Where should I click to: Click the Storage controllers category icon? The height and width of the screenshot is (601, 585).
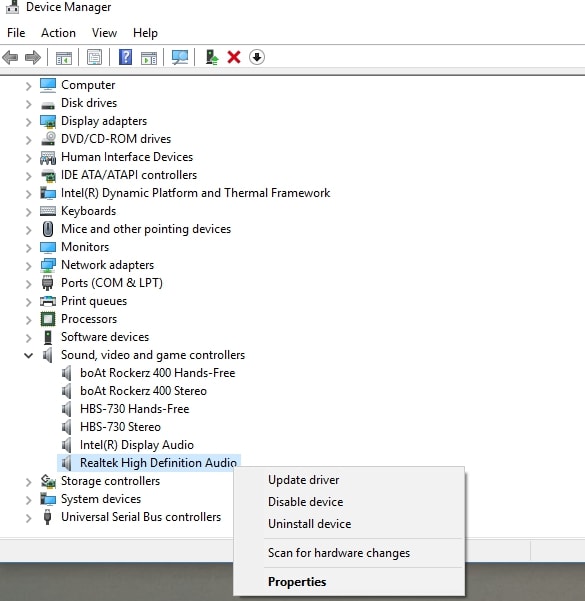48,481
